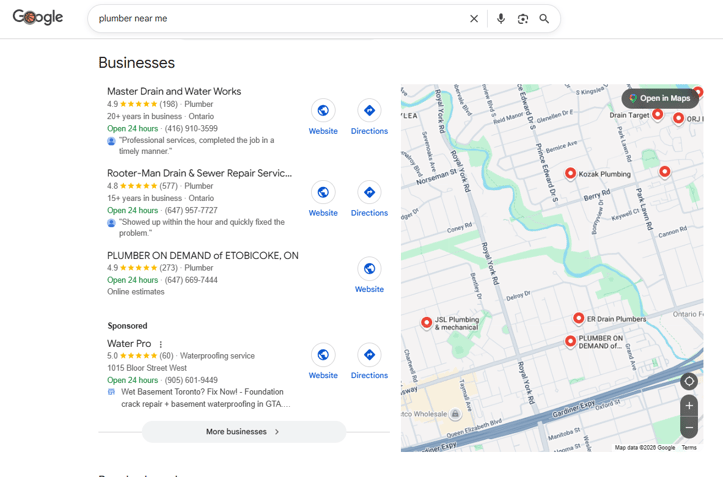Open Water Pro sponsored options menu
Viewport: 723px width, 477px height.
click(161, 344)
